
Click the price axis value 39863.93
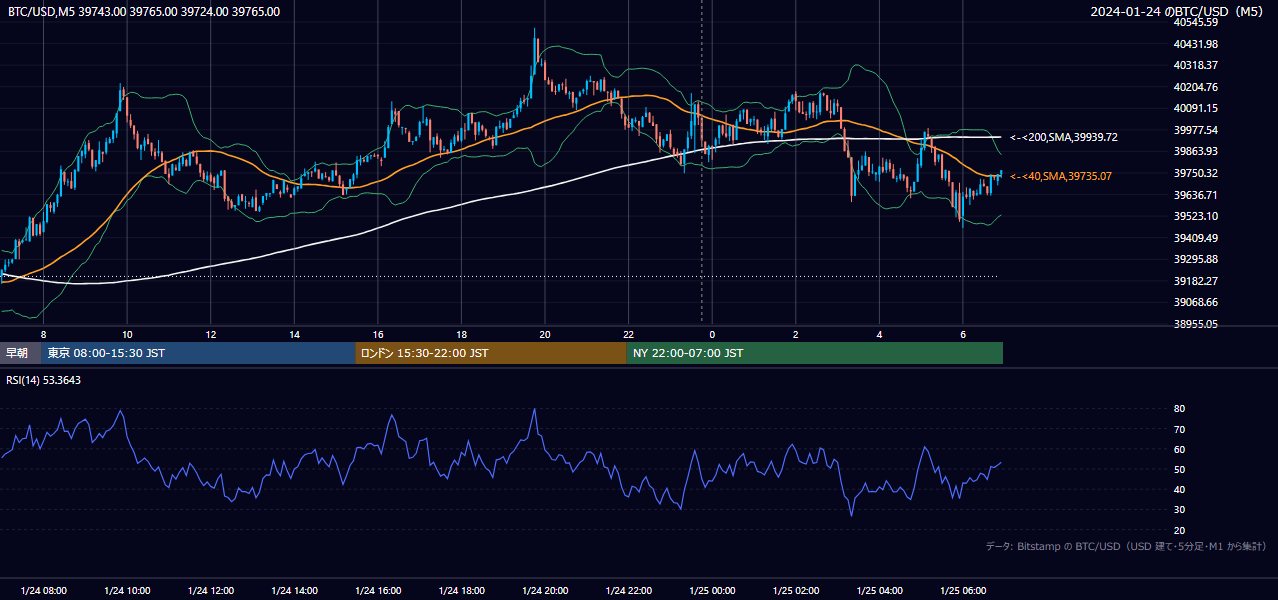pos(1195,151)
